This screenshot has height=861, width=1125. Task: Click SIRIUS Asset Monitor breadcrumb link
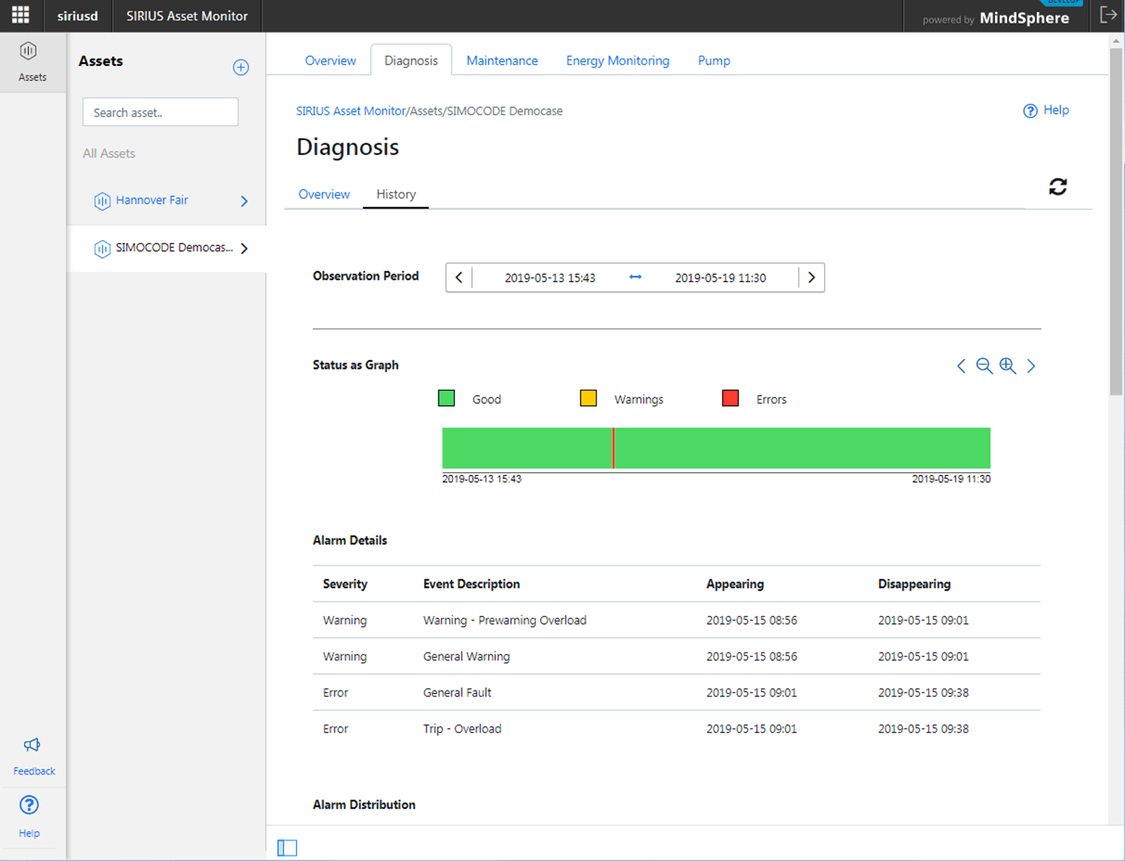pos(351,111)
